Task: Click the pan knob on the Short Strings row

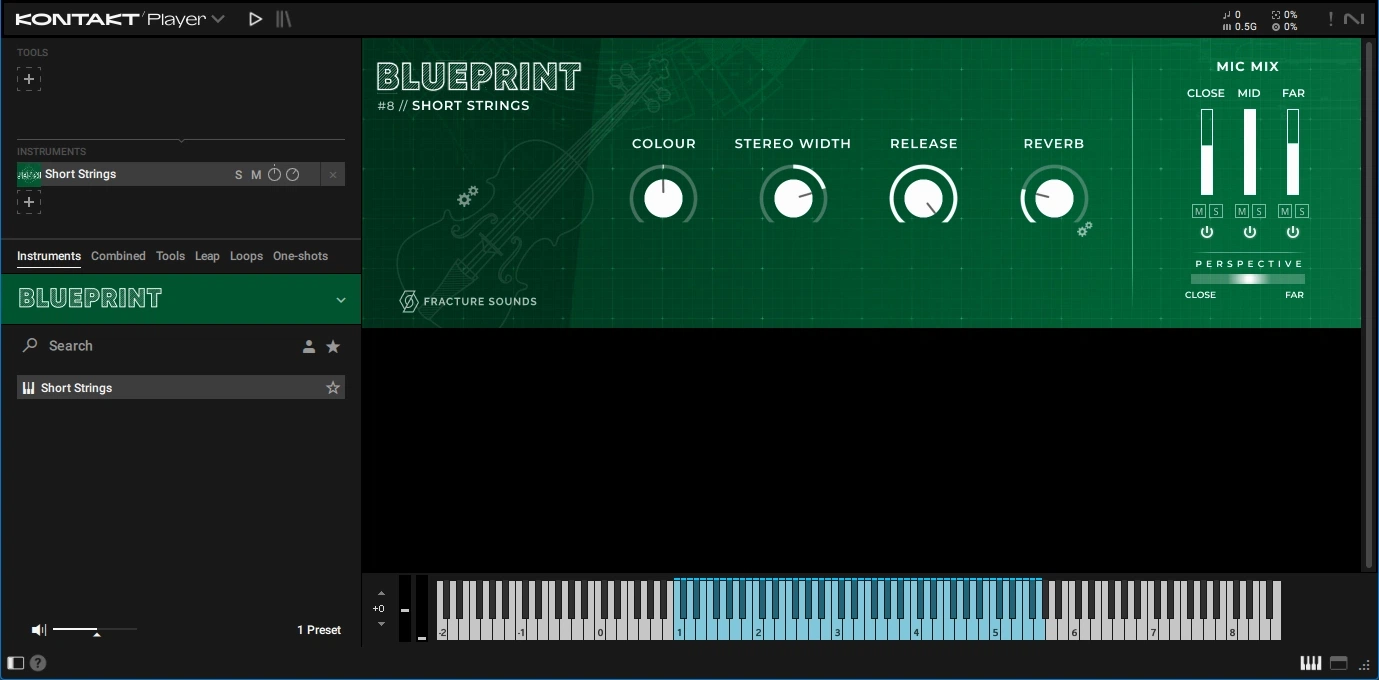Action: point(292,174)
